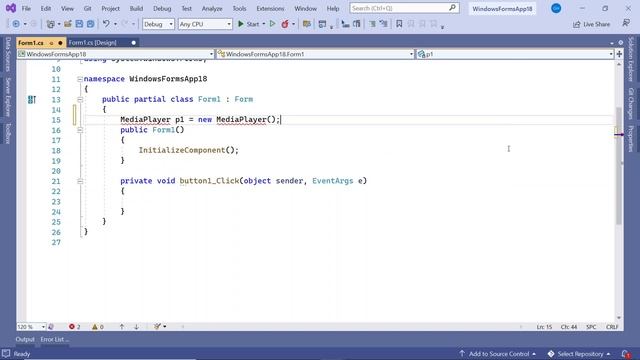This screenshot has width=640, height=360.
Task: Open the Edit menu
Action: (x=46, y=8)
